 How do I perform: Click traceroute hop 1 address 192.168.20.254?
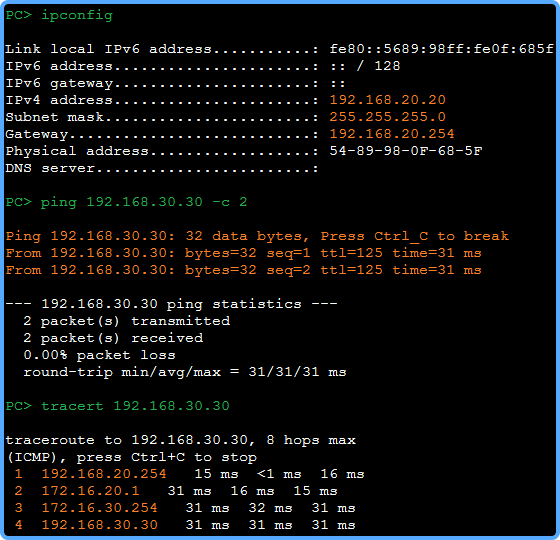tap(104, 474)
